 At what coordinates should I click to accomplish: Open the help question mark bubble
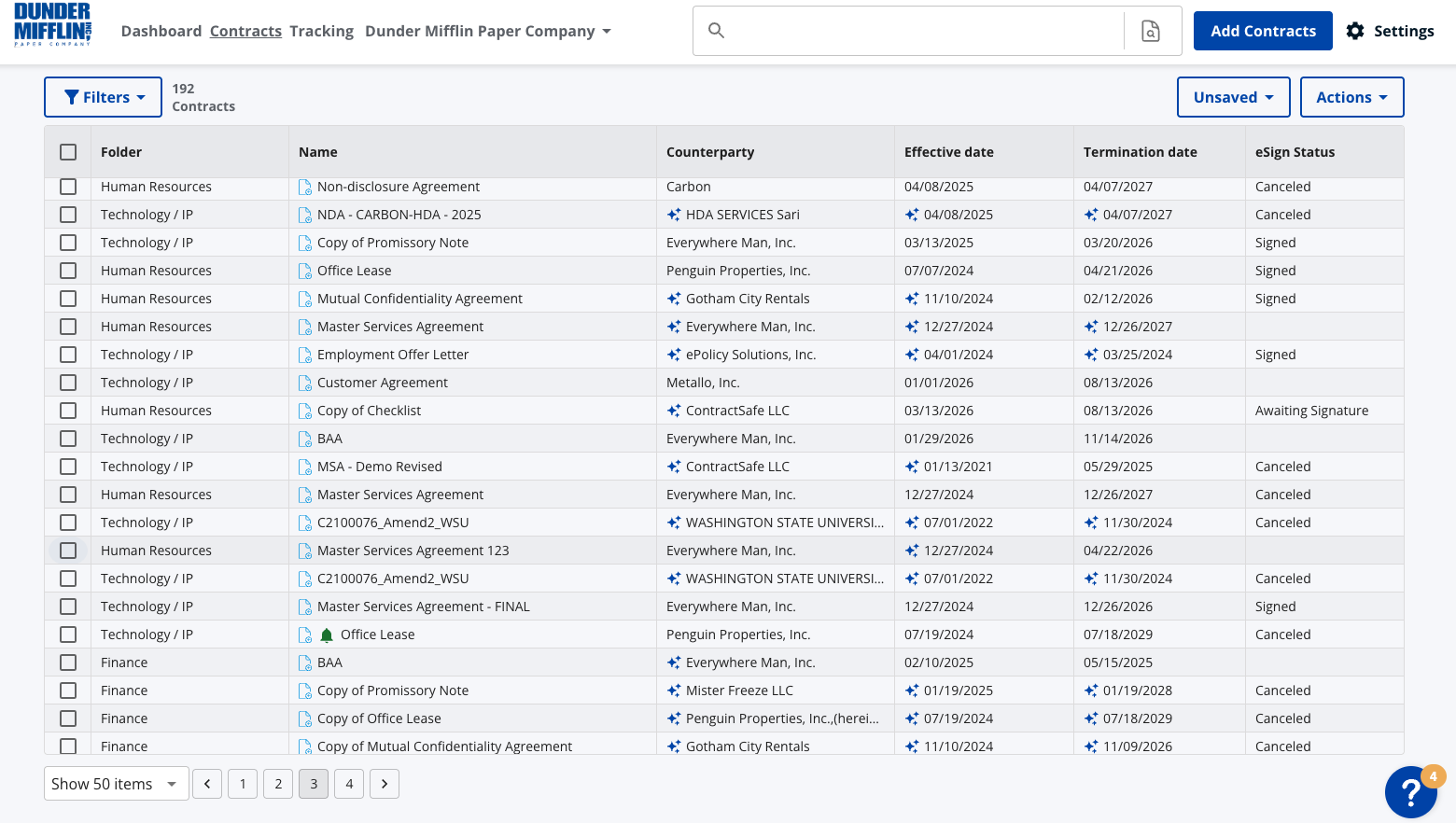point(1410,792)
